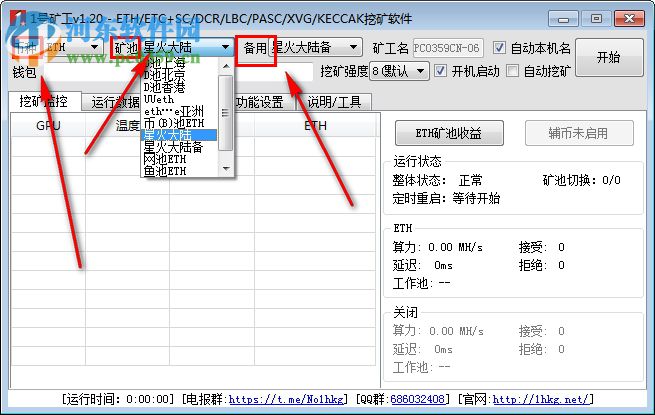Open the ETH矿池收益 pool earnings button
The width and height of the screenshot is (655, 415).
pyautogui.click(x=449, y=133)
